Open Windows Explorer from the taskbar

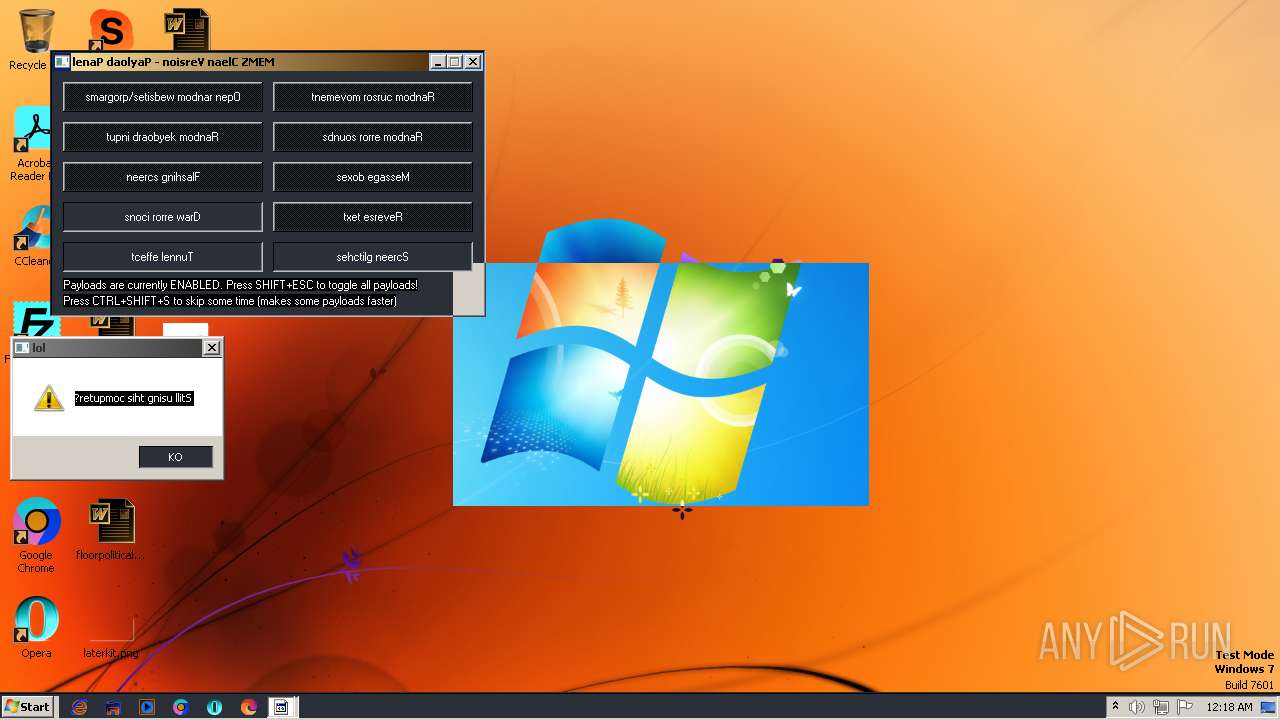pos(113,707)
